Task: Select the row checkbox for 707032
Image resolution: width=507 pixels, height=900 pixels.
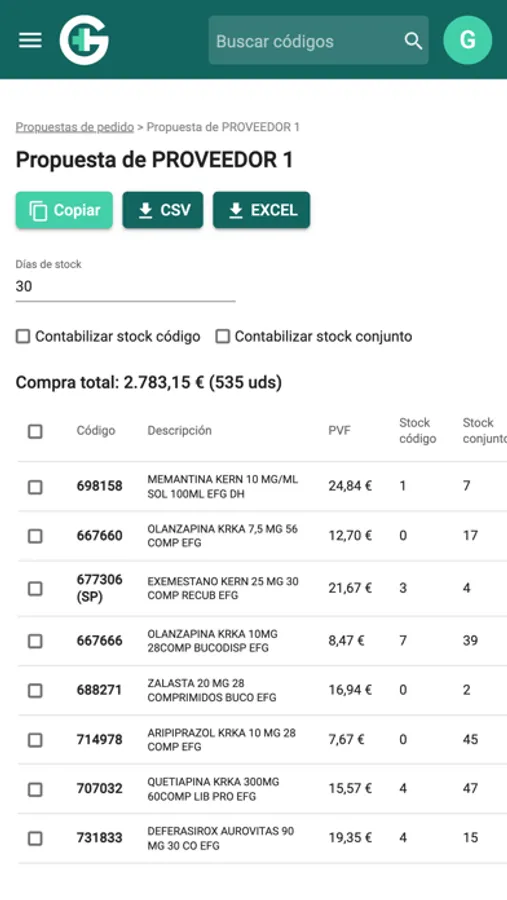Action: coord(35,789)
